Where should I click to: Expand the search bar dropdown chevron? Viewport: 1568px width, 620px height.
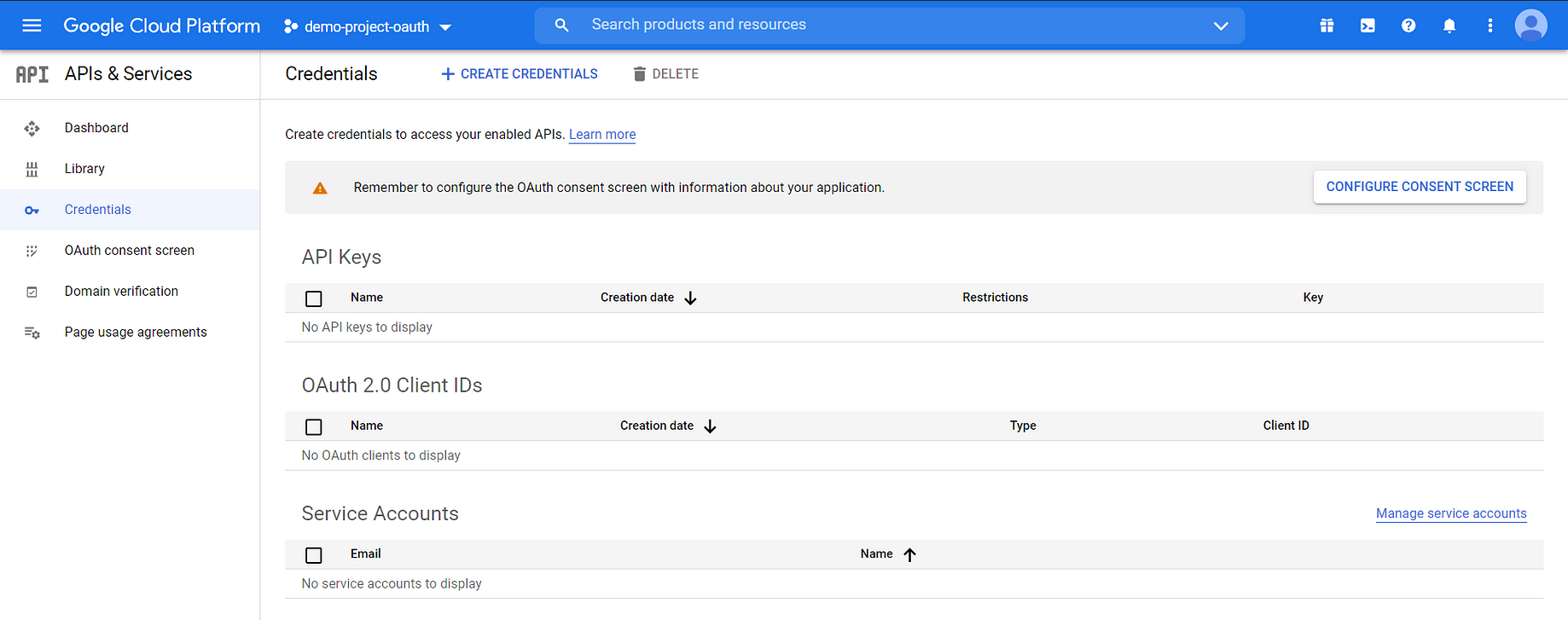pos(1221,26)
